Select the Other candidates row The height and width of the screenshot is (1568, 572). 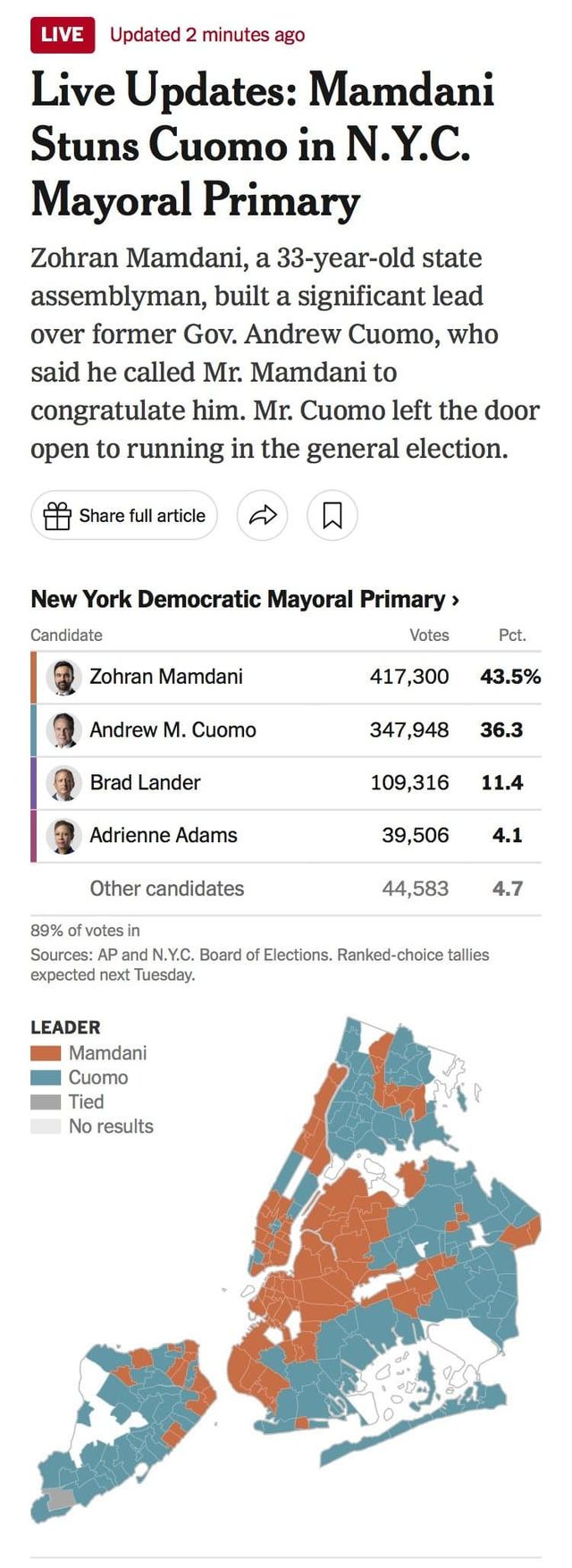click(x=167, y=889)
